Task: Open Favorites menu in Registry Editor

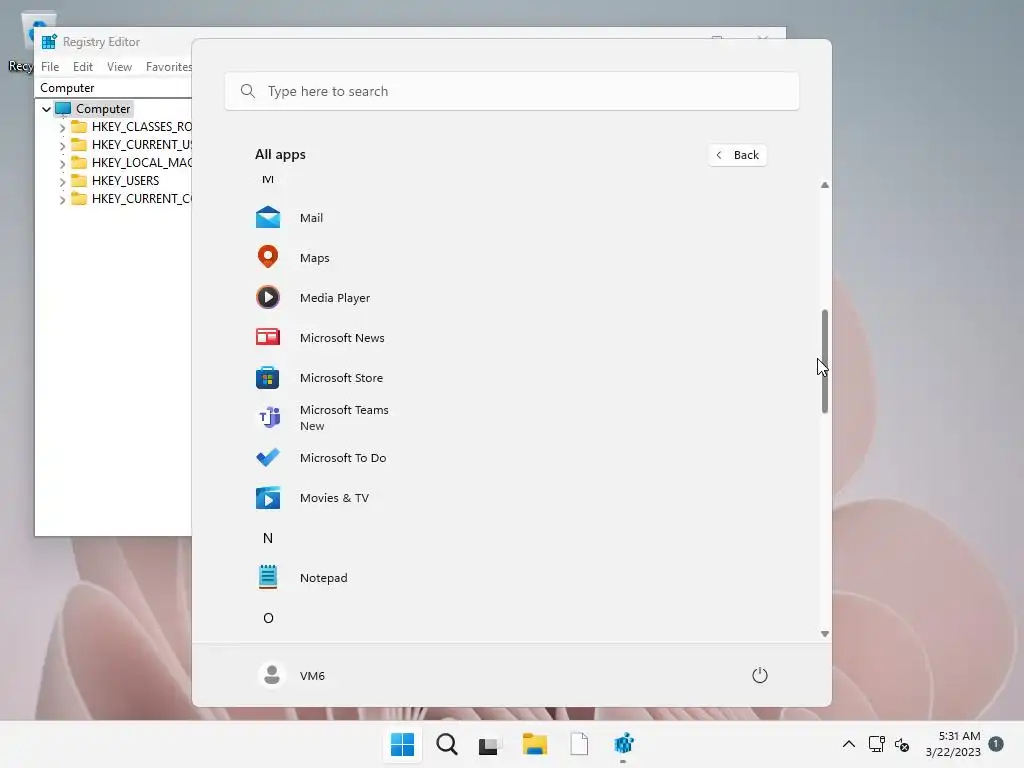Action: pyautogui.click(x=168, y=67)
